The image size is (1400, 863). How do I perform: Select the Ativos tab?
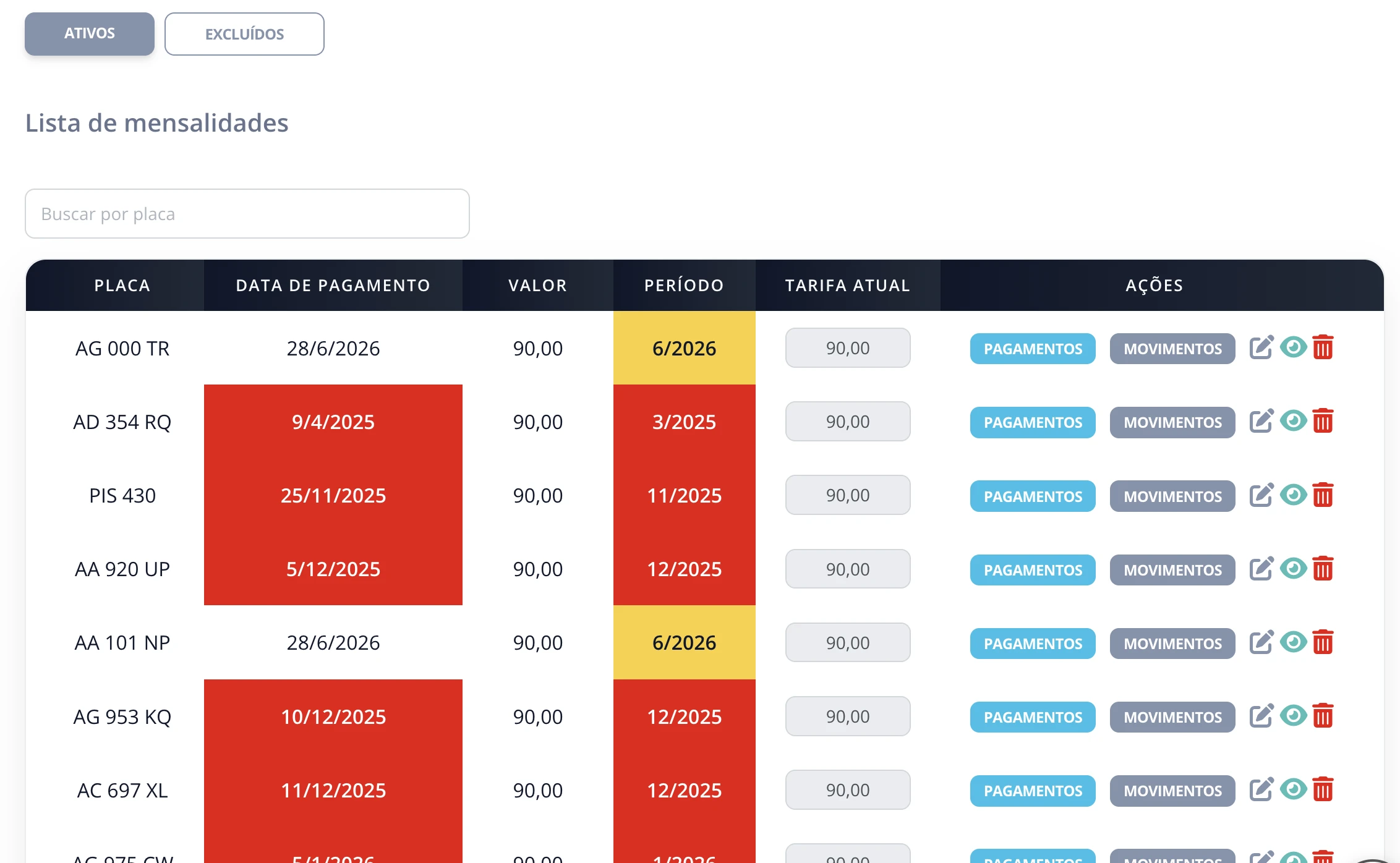click(x=90, y=33)
